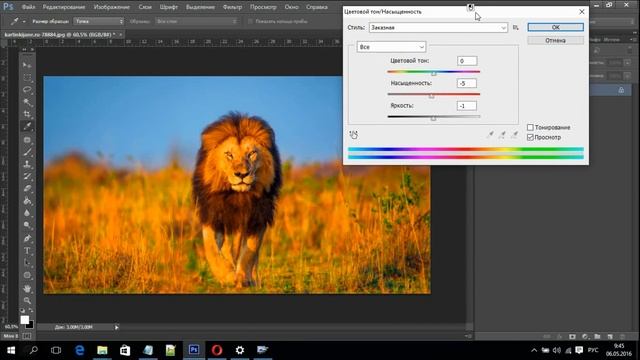Select the Magic Wand tool
640x360 pixels.
point(27,102)
